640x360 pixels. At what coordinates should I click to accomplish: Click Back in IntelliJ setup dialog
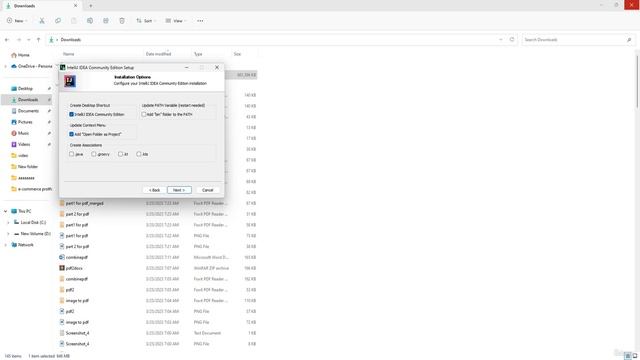pos(154,190)
